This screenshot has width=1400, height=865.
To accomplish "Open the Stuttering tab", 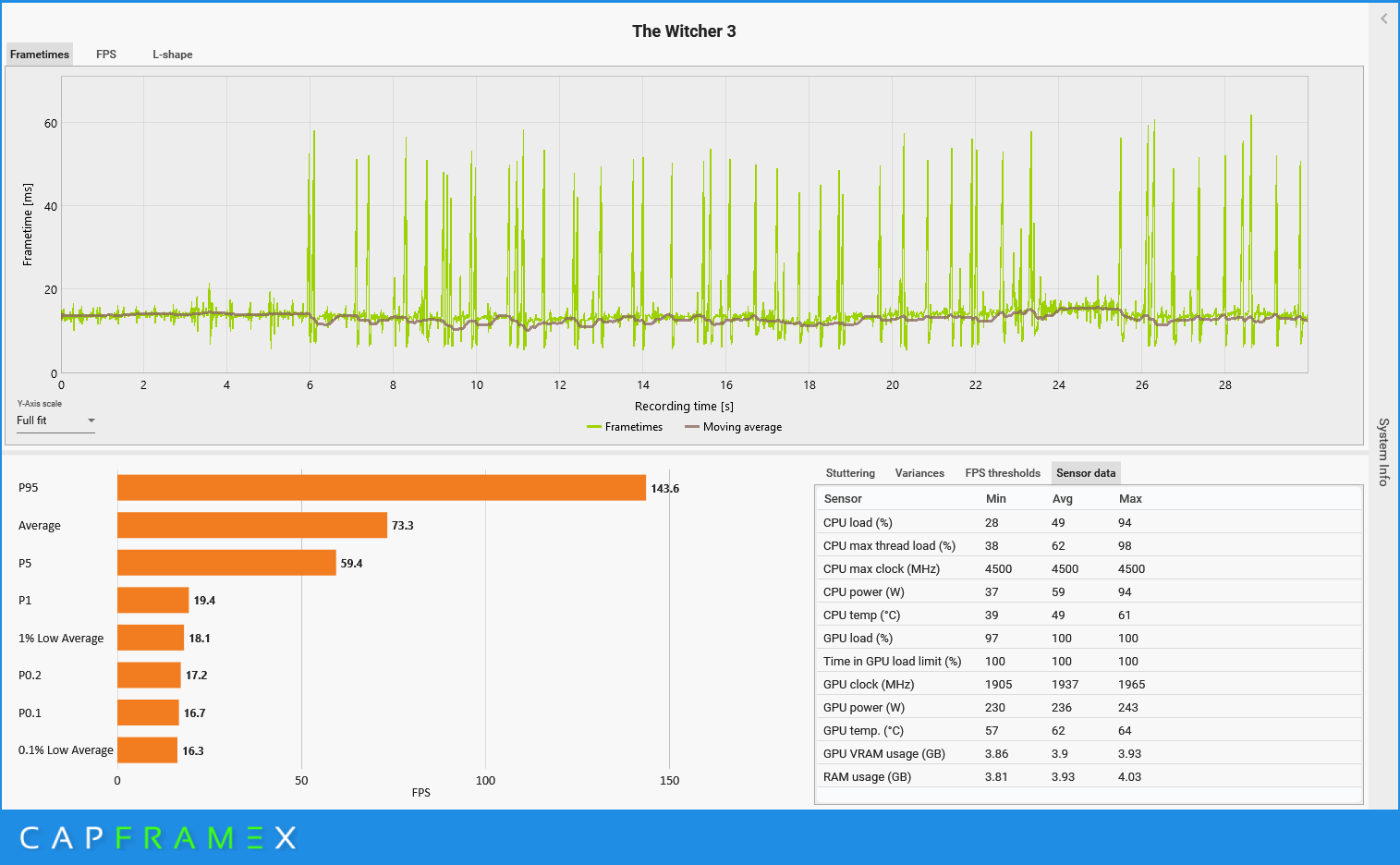I will [x=850, y=473].
